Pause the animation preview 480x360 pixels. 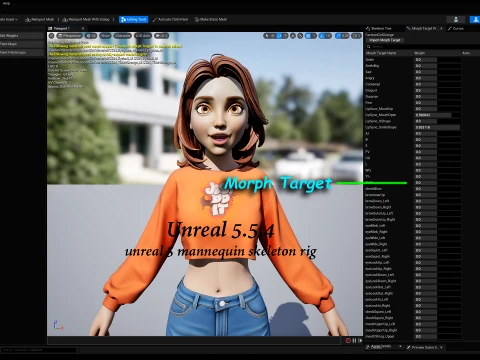coord(354,340)
